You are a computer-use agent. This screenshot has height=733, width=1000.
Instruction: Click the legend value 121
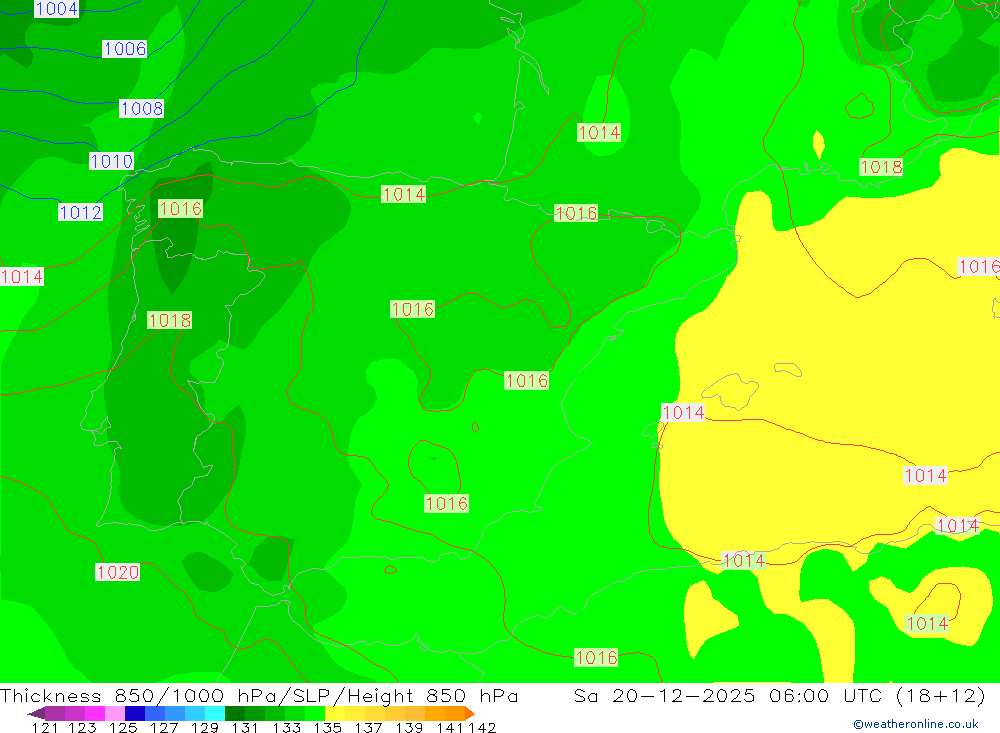[x=45, y=727]
